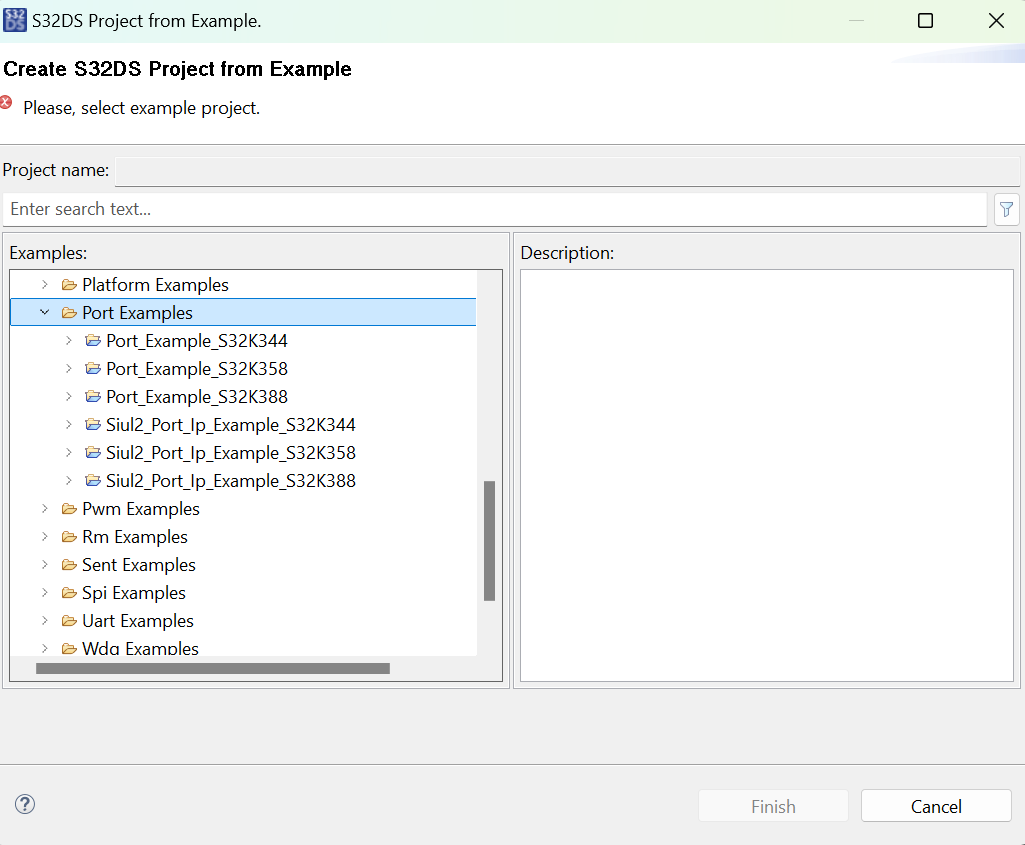
Task: Click the Uart Examples folder icon
Action: (x=68, y=620)
